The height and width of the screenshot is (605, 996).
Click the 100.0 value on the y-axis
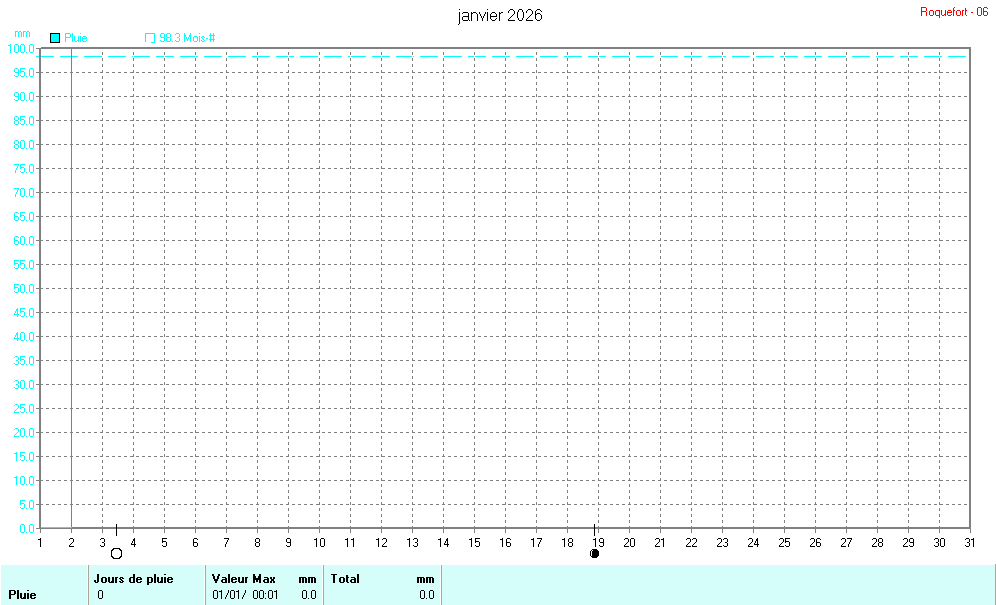(21, 48)
